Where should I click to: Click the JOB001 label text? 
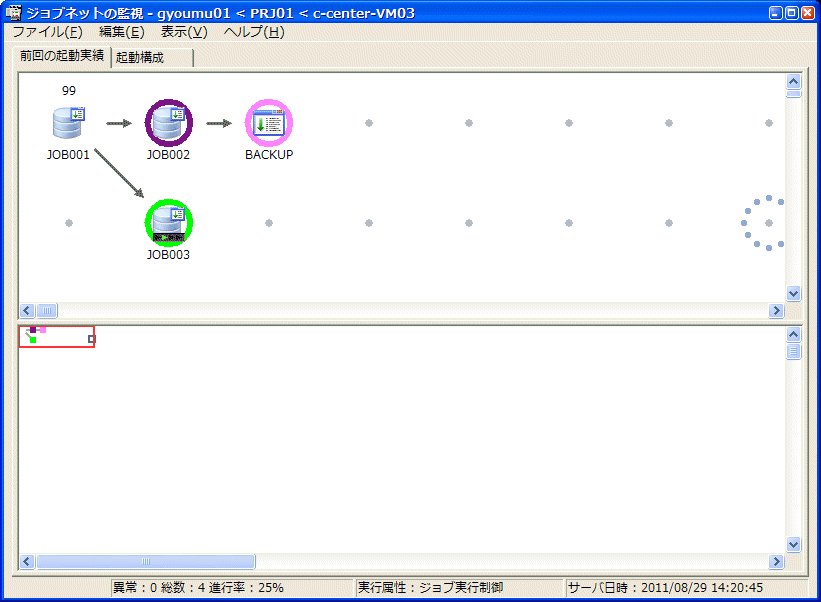coord(68,154)
